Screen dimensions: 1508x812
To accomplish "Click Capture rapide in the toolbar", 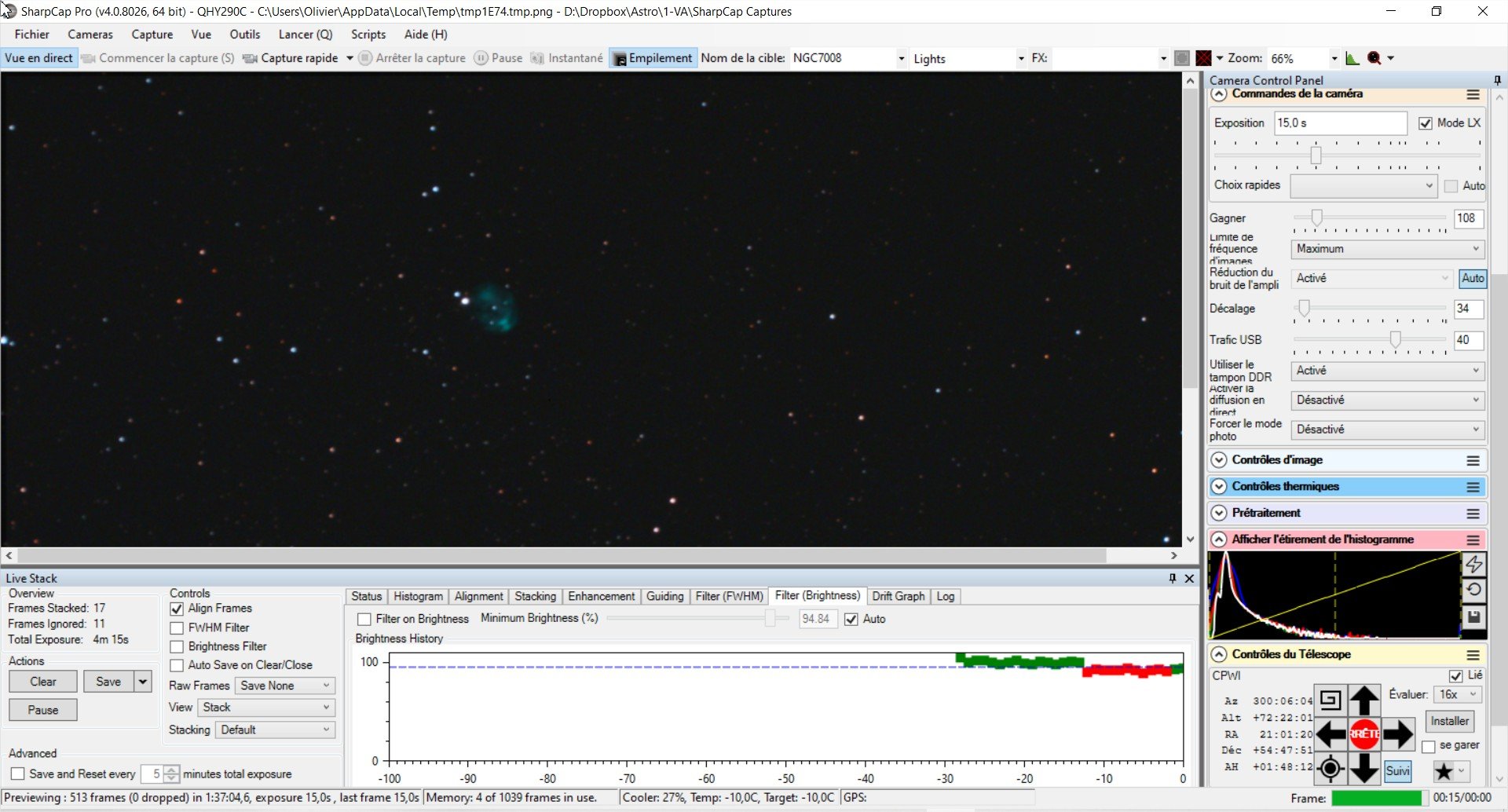I will pyautogui.click(x=291, y=58).
